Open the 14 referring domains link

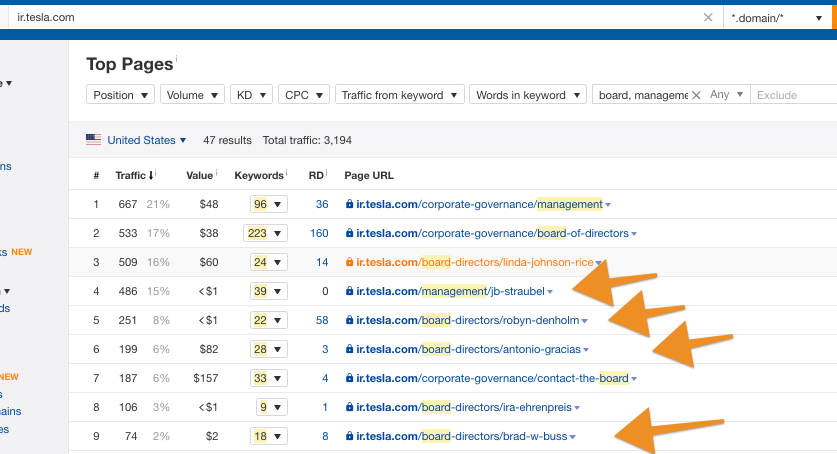[x=322, y=262]
